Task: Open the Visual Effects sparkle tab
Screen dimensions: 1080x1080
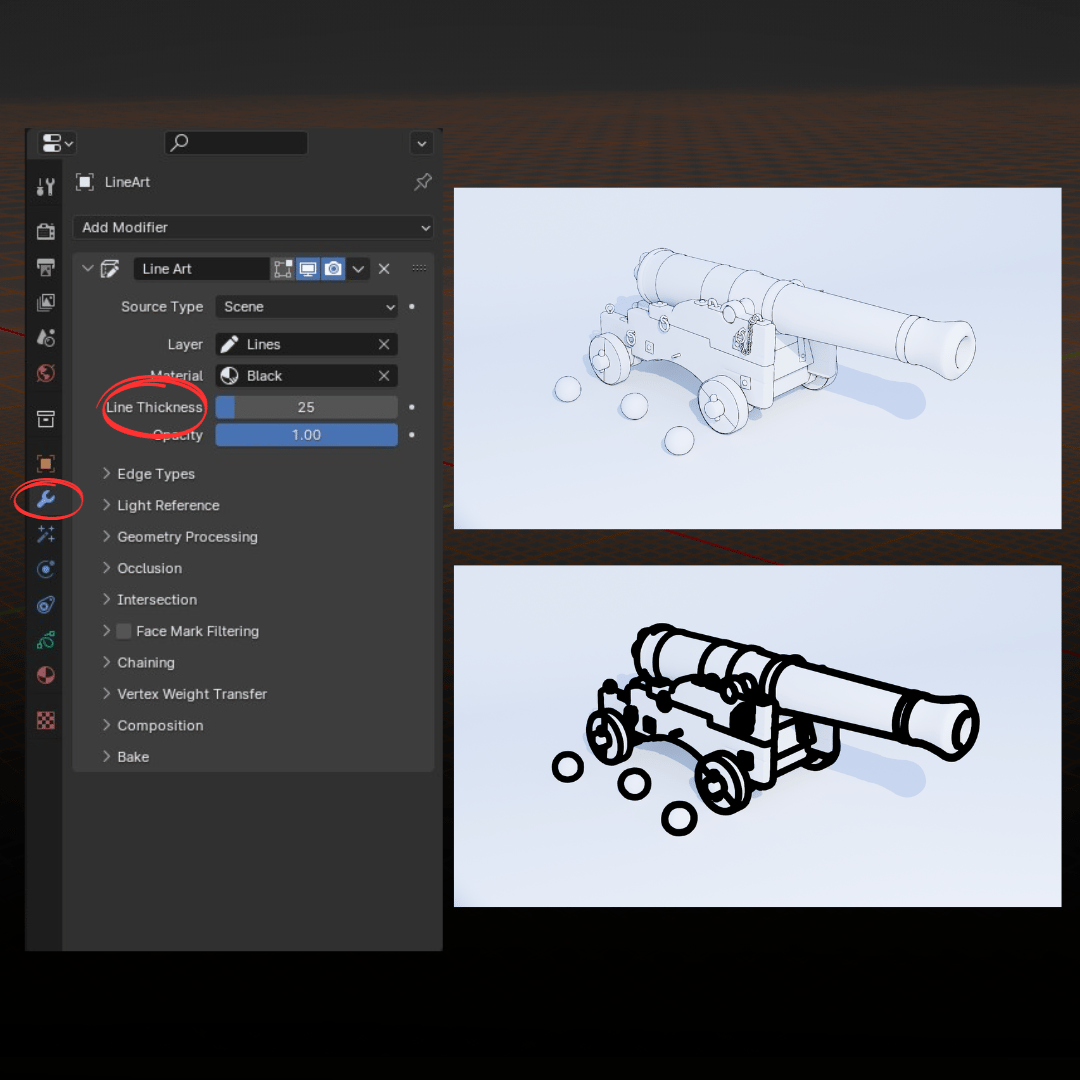Action: (45, 534)
